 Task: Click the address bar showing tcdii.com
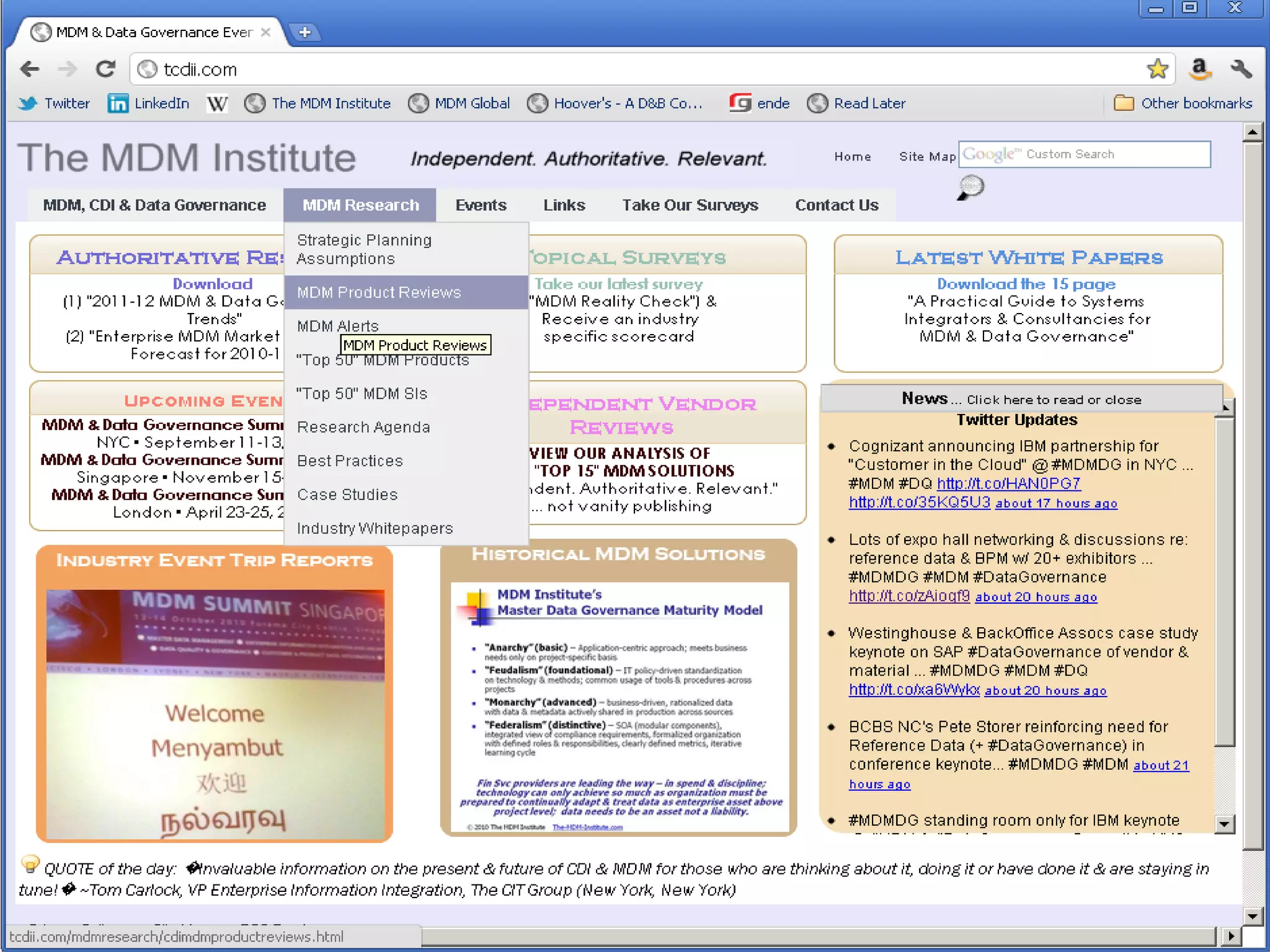pyautogui.click(x=639, y=69)
